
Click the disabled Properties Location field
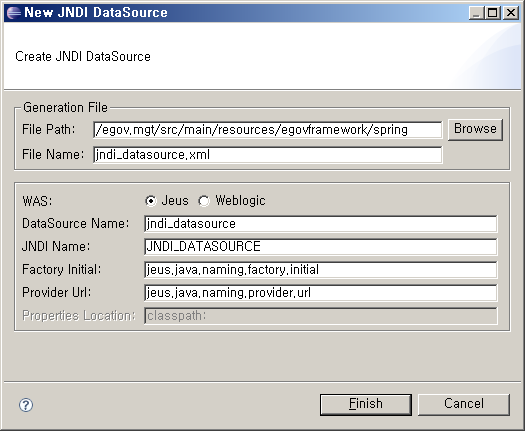[x=321, y=316]
